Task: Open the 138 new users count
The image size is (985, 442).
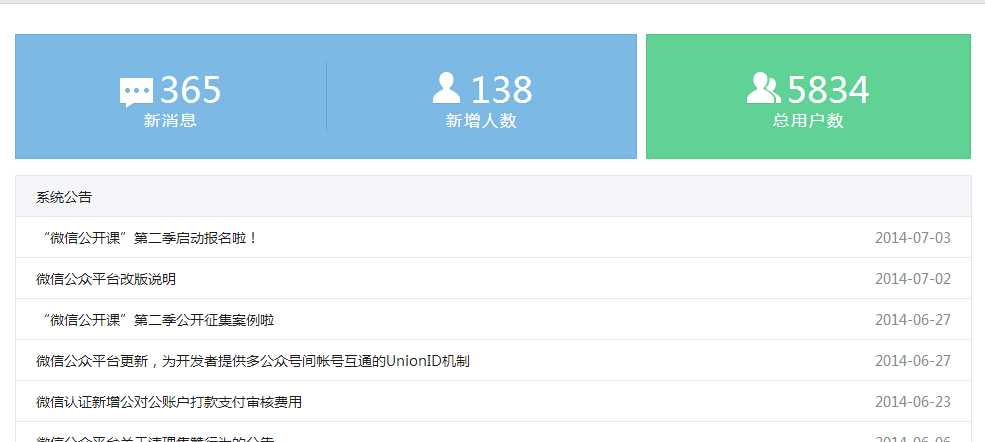Action: click(x=501, y=90)
